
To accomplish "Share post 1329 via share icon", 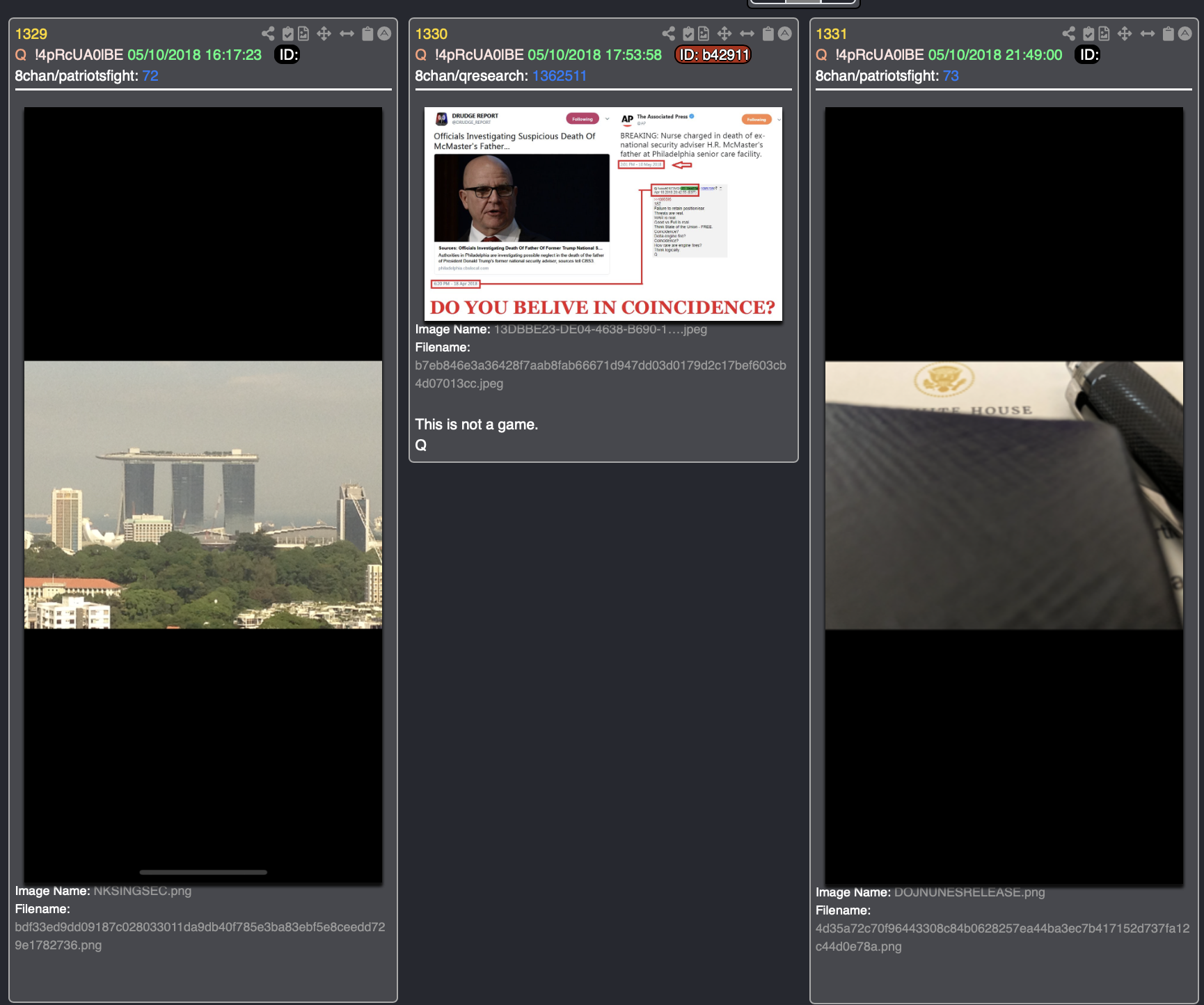I will (268, 33).
